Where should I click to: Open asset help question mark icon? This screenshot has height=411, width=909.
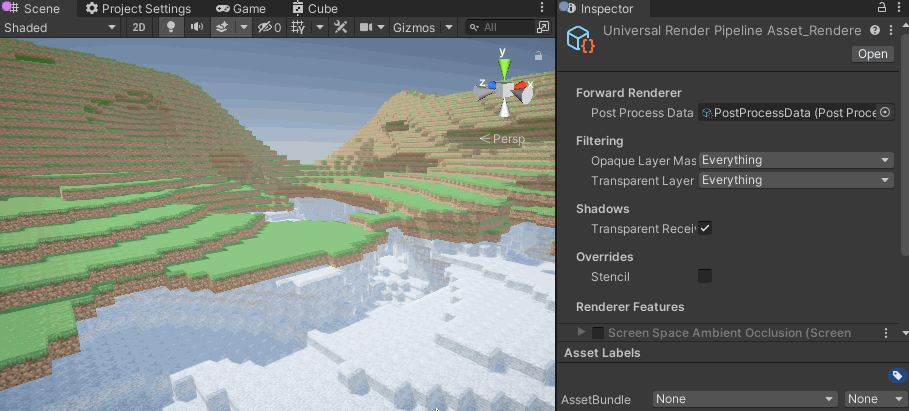tap(875, 30)
